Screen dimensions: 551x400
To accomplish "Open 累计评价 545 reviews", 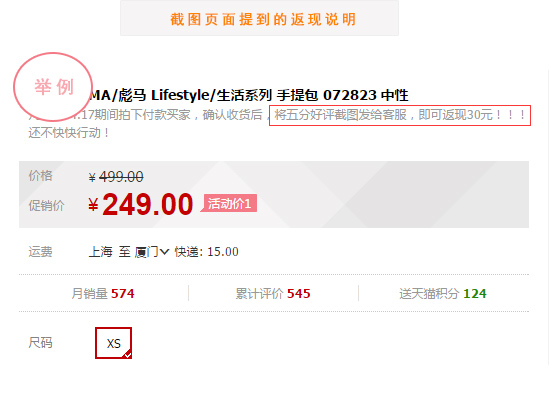I will pos(273,293).
